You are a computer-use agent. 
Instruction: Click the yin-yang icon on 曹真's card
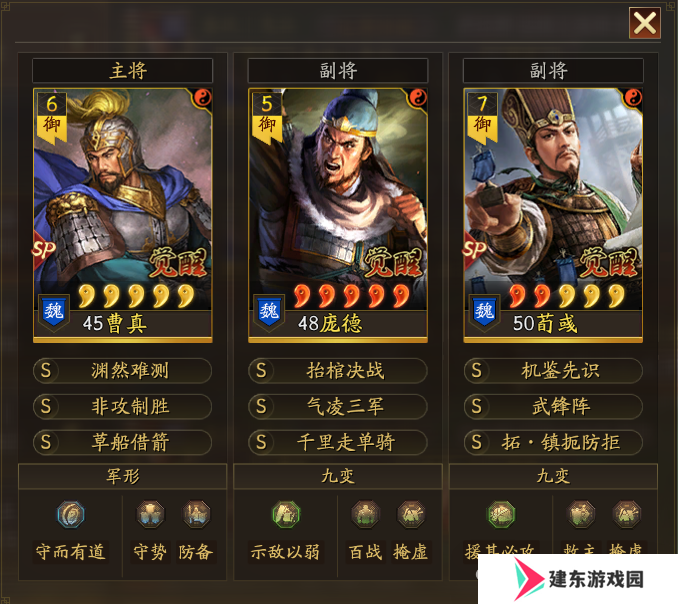(x=202, y=98)
